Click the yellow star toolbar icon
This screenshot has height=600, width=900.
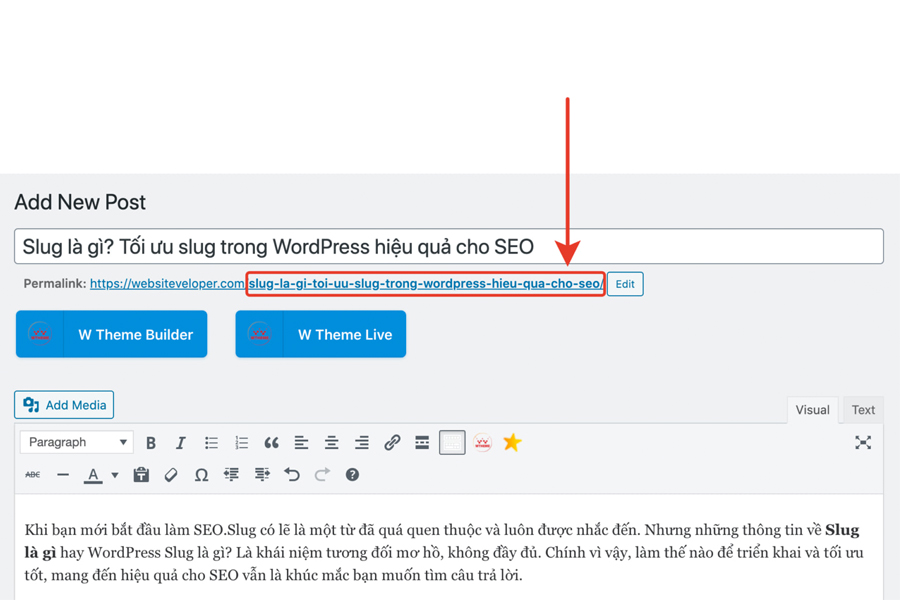[512, 442]
